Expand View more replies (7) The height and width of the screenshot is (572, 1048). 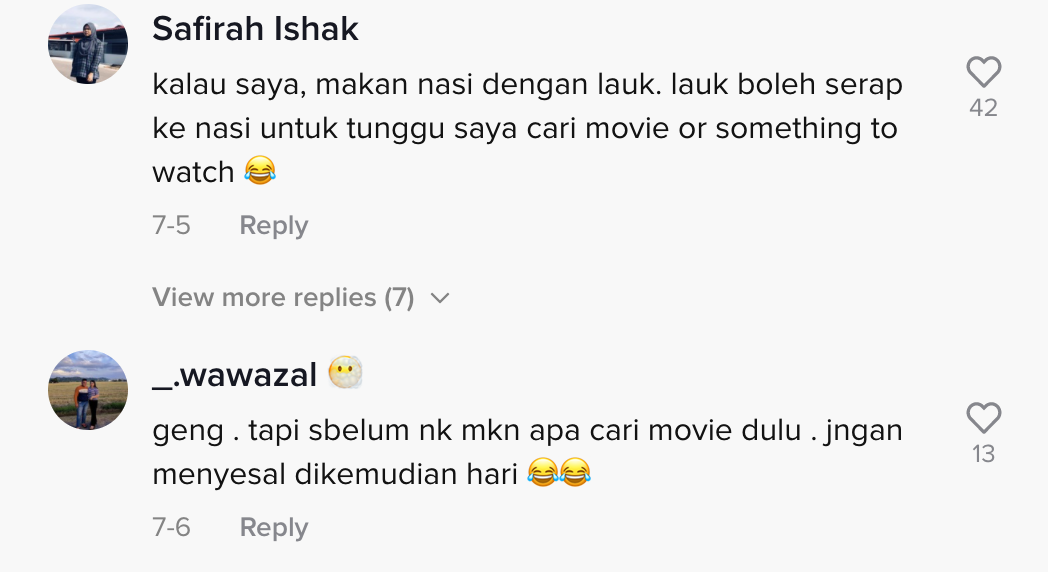click(282, 297)
